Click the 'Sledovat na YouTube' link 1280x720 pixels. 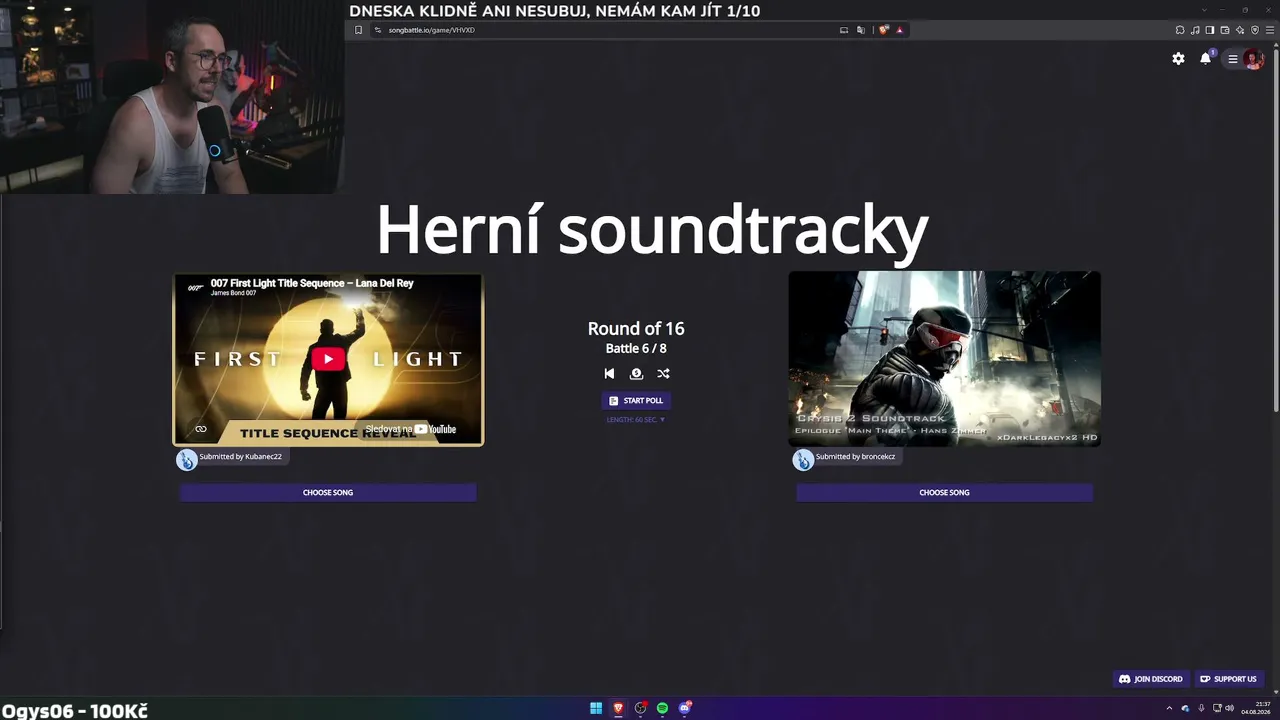[x=410, y=429]
